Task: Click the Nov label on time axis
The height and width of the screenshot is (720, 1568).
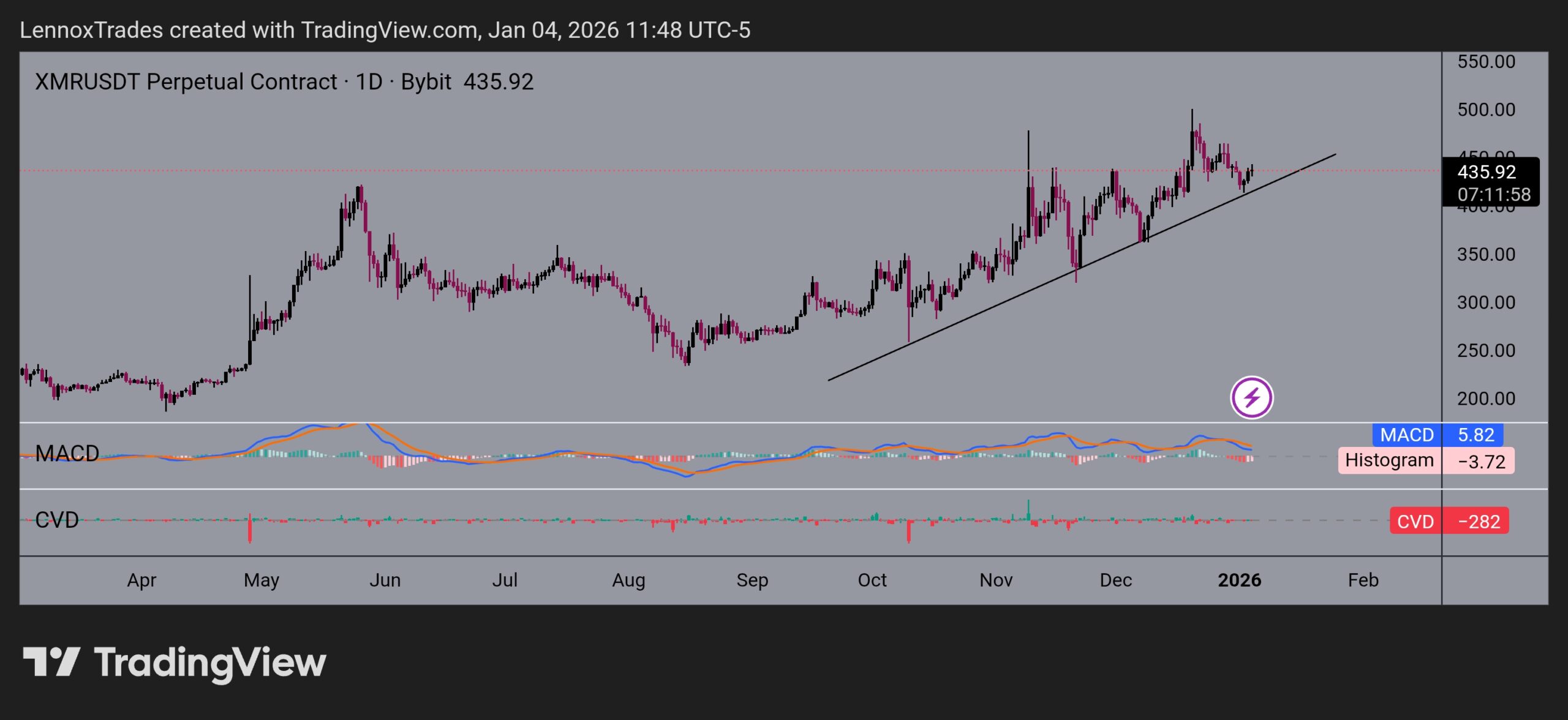Action: 996,580
